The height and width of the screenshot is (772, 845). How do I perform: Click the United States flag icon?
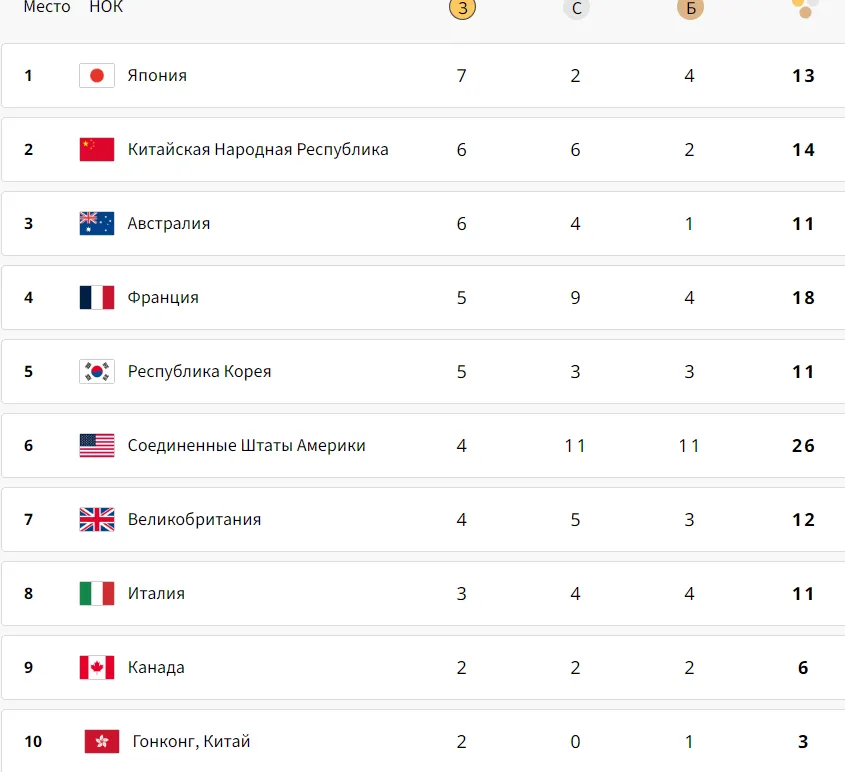(97, 446)
